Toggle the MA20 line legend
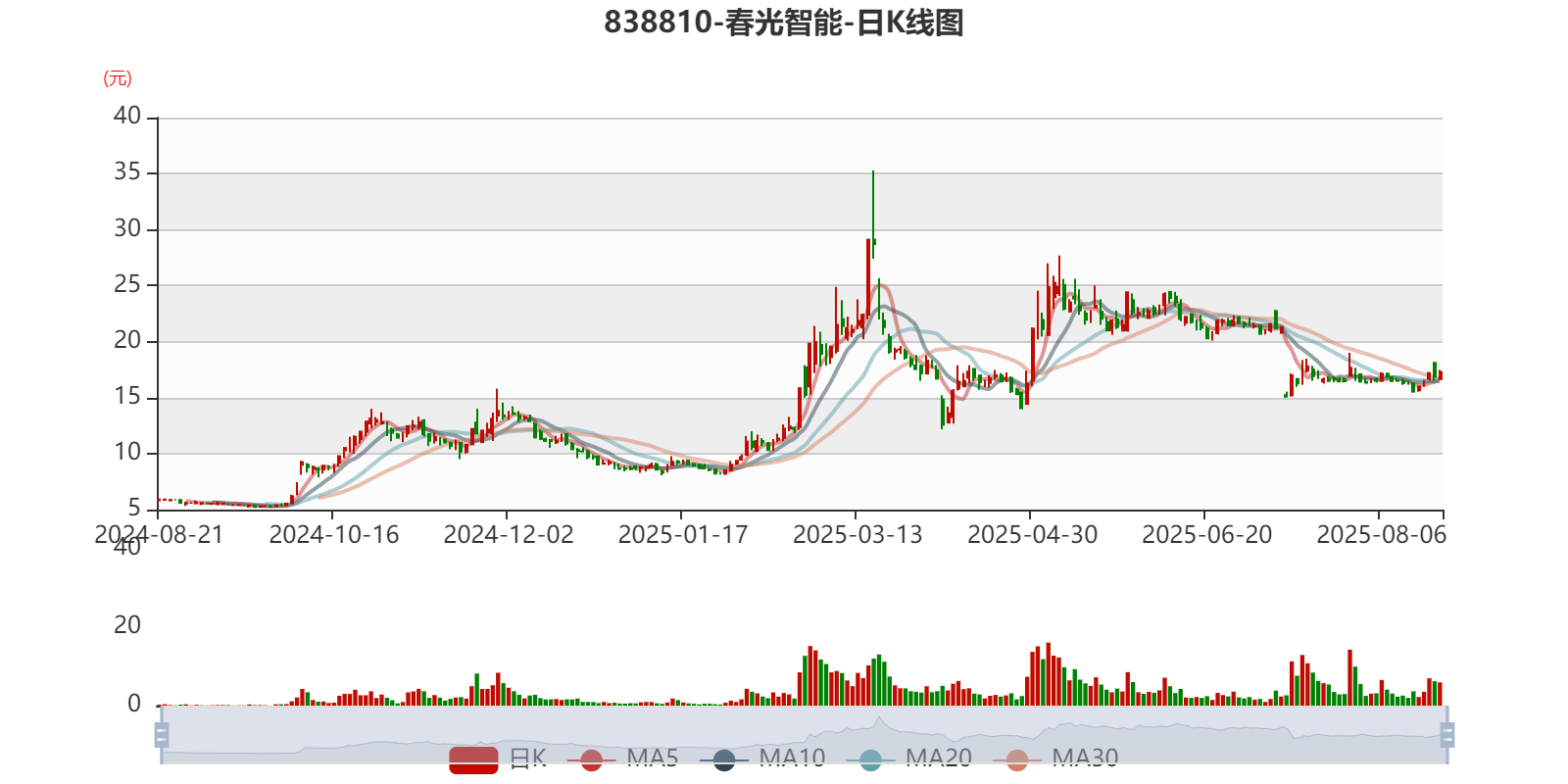Screen dimensions: 1568x784 point(909,759)
